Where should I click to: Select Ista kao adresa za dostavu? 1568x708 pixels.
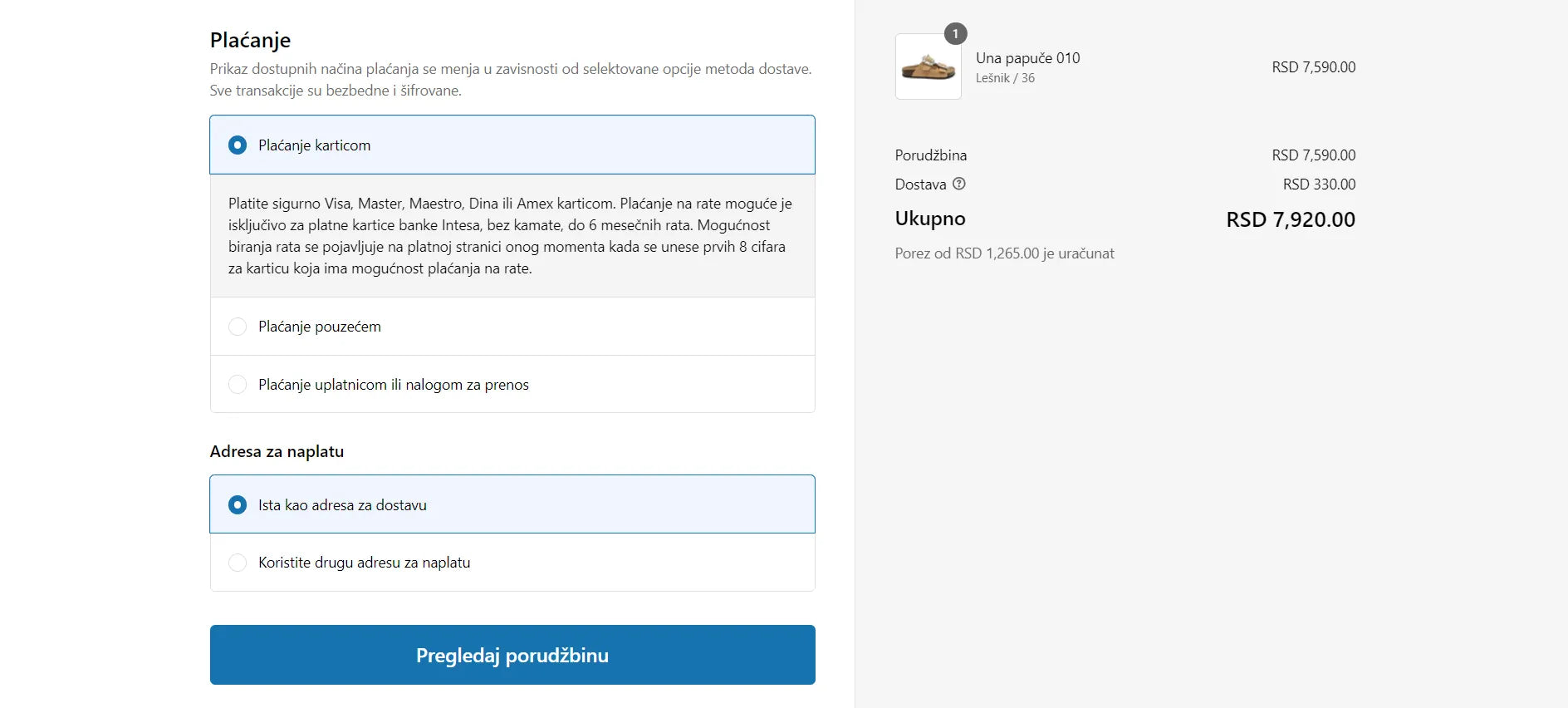238,505
